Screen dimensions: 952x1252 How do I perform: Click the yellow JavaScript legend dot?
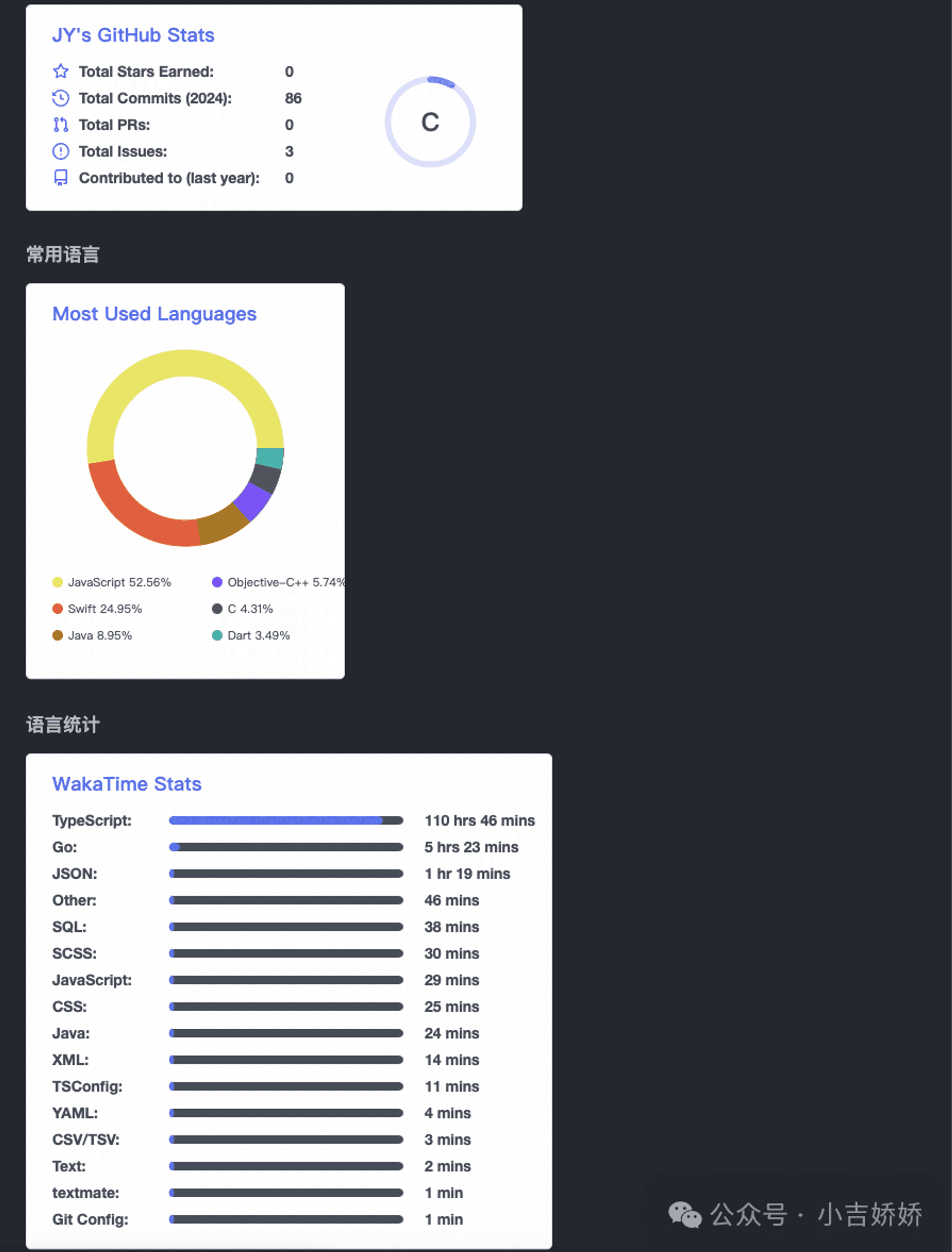(x=57, y=582)
